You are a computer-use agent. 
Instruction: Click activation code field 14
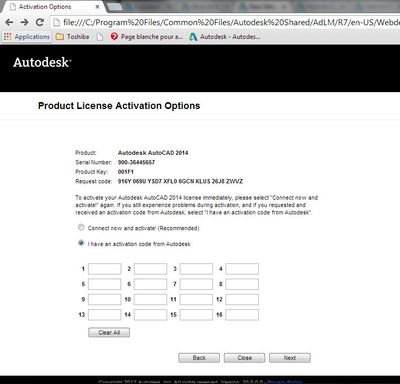[150, 315]
